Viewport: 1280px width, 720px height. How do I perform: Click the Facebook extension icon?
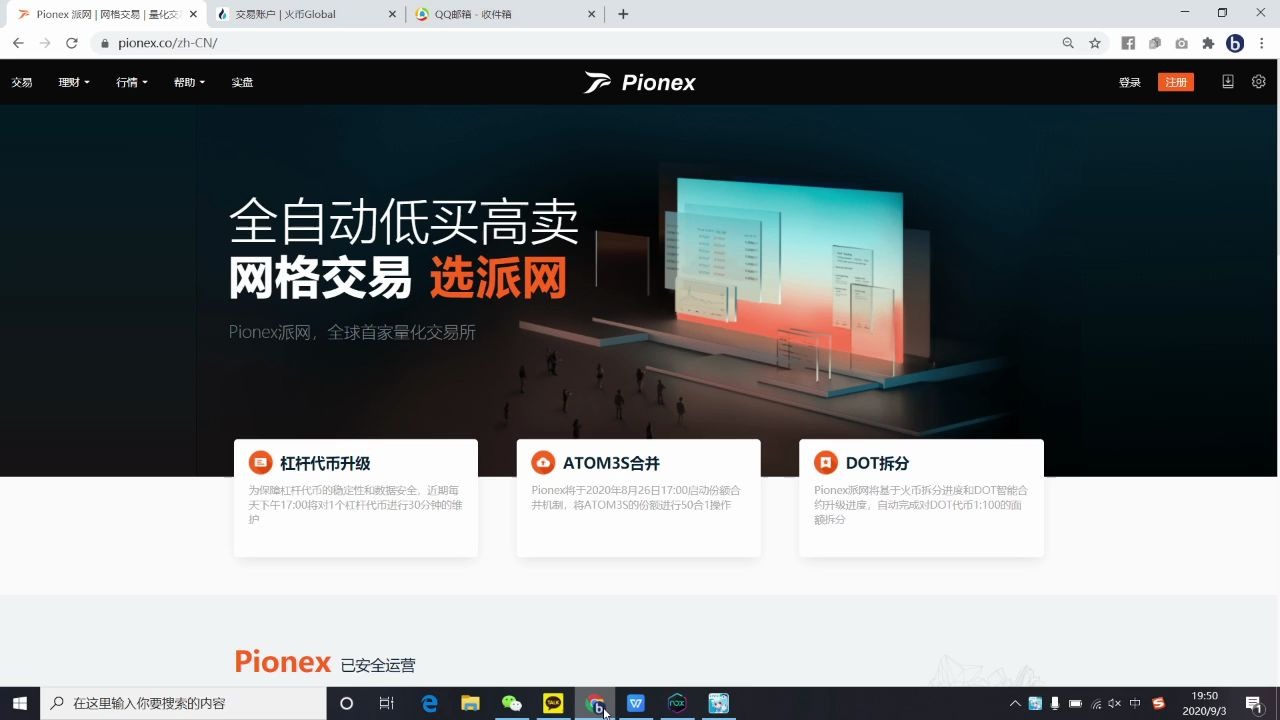1128,43
